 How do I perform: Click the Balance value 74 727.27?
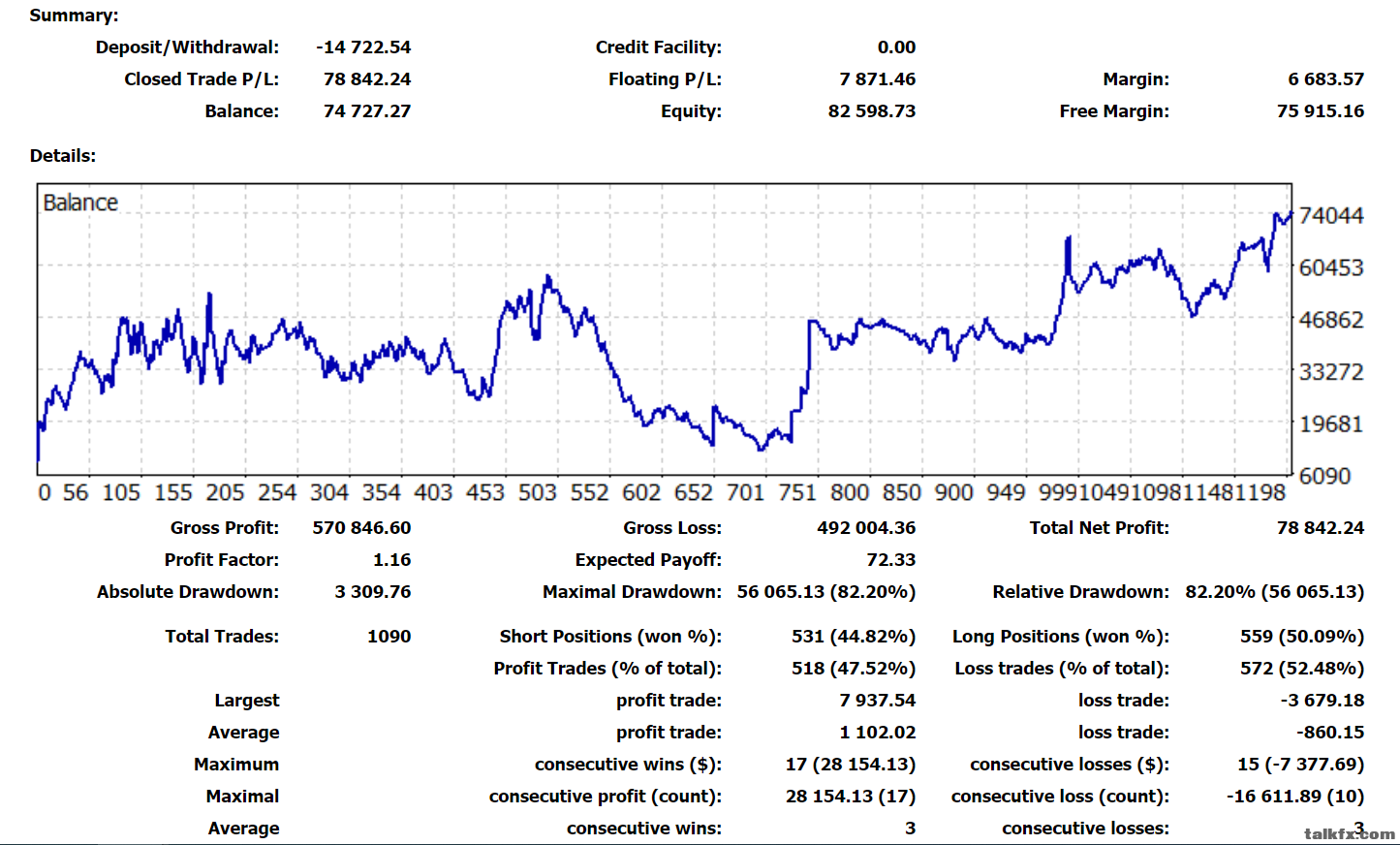coord(367,110)
